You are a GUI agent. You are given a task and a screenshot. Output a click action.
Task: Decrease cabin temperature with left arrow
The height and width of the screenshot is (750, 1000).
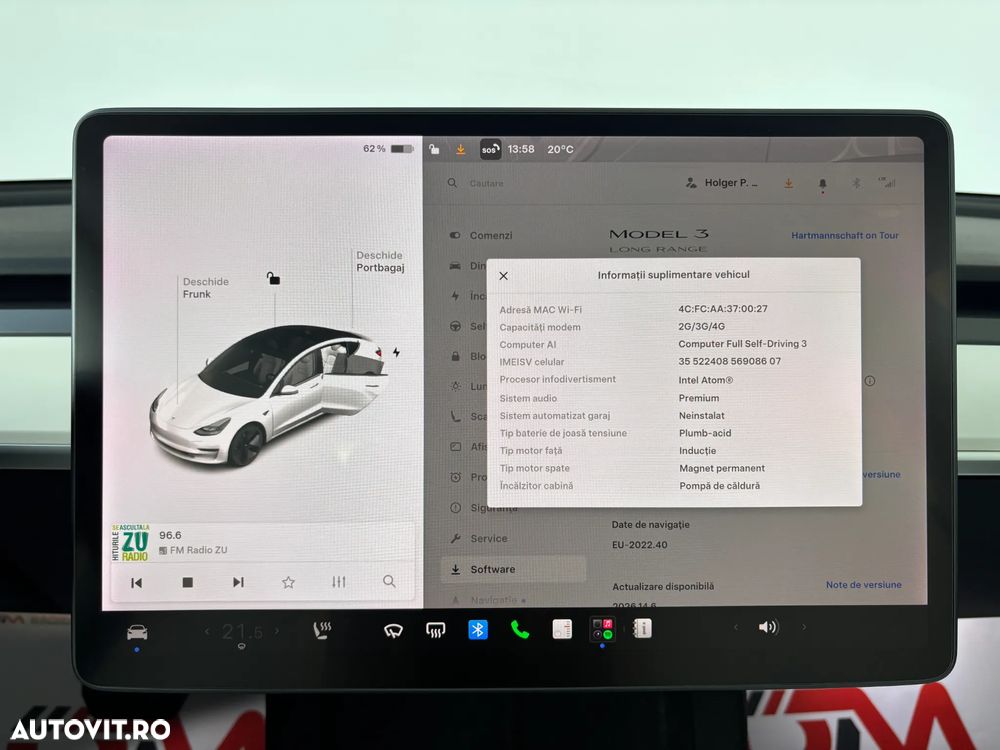207,631
